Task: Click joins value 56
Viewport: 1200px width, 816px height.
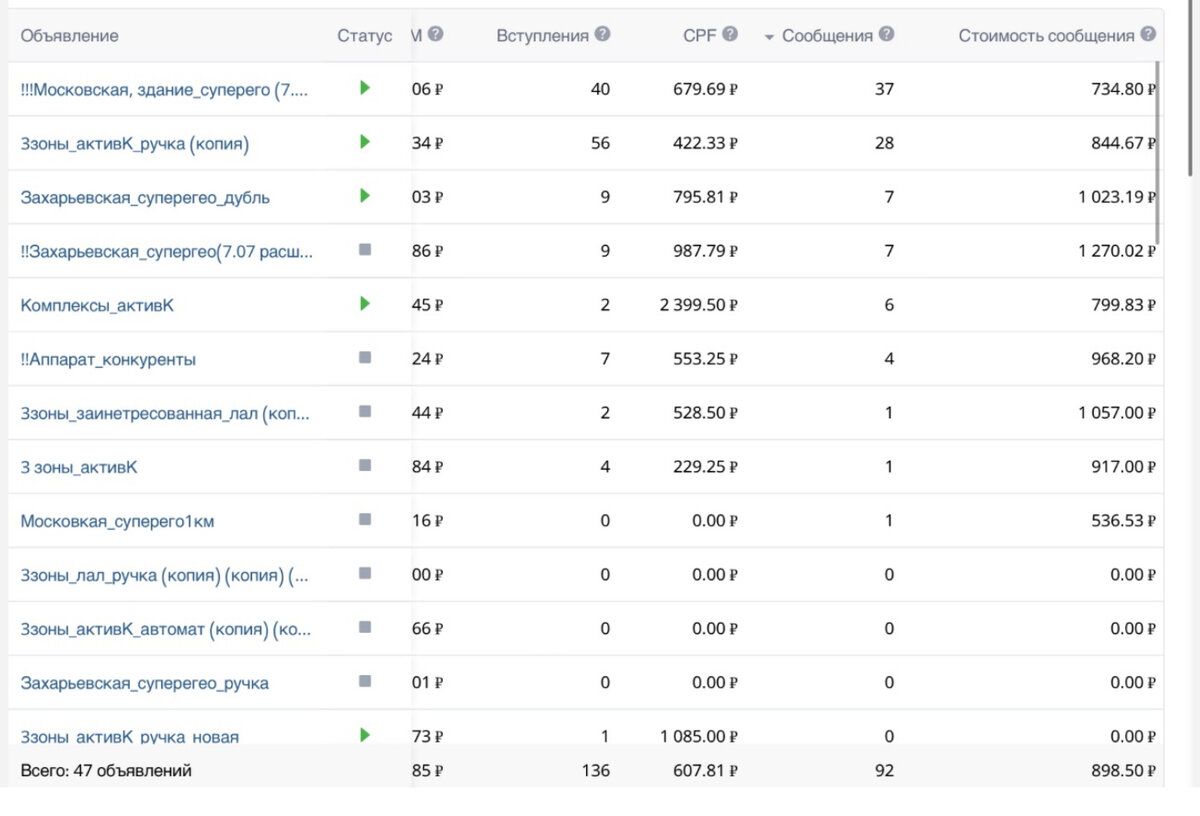Action: tap(600, 143)
